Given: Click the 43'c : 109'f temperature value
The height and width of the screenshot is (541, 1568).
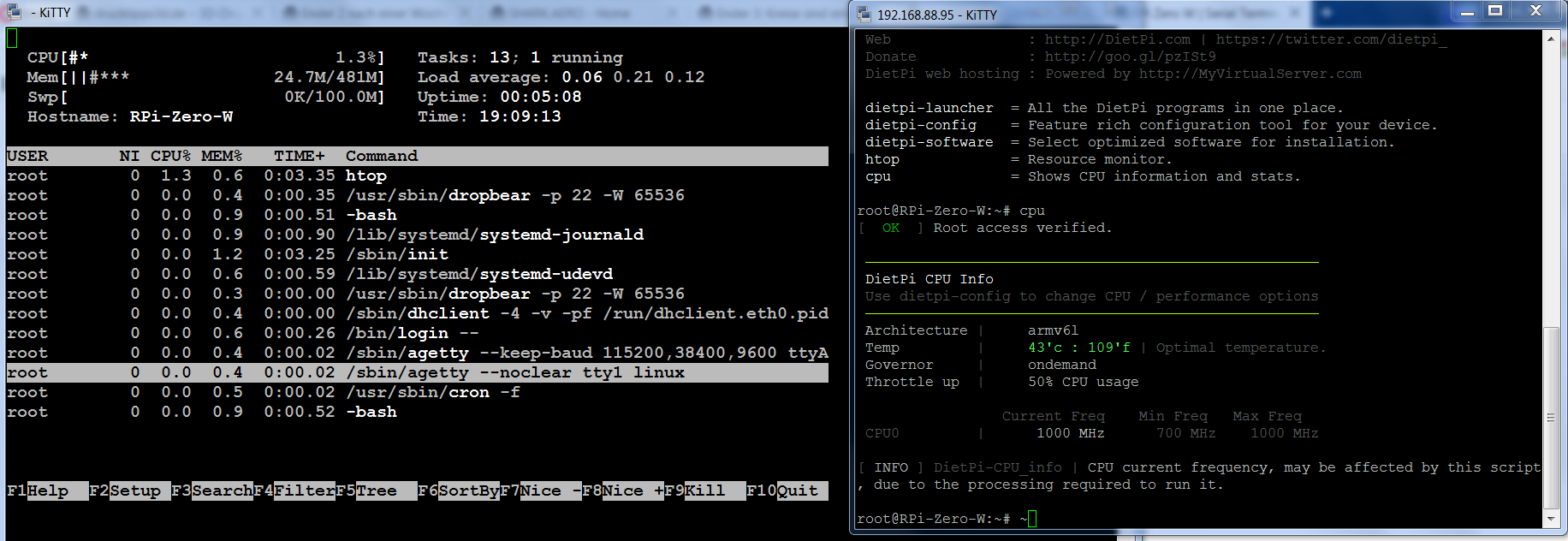Looking at the screenshot, I should [x=1078, y=348].
